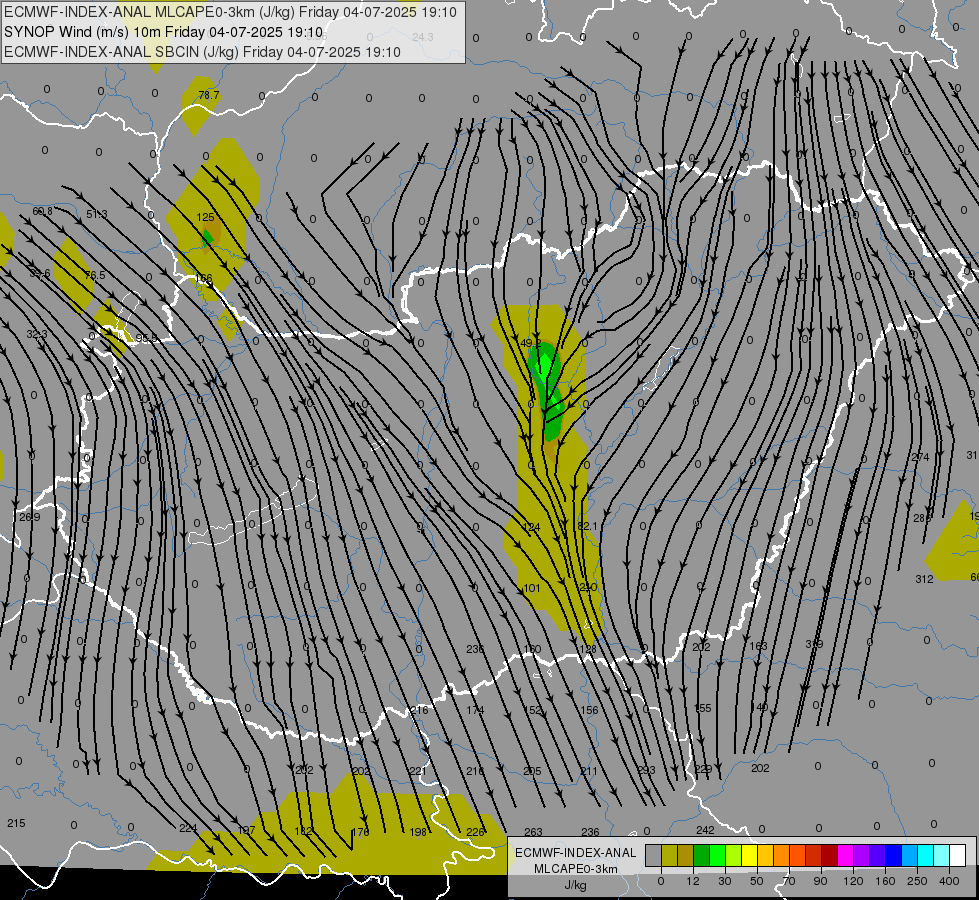Click the map value '211'
Viewport: 979px width, 900px height.
(589, 771)
